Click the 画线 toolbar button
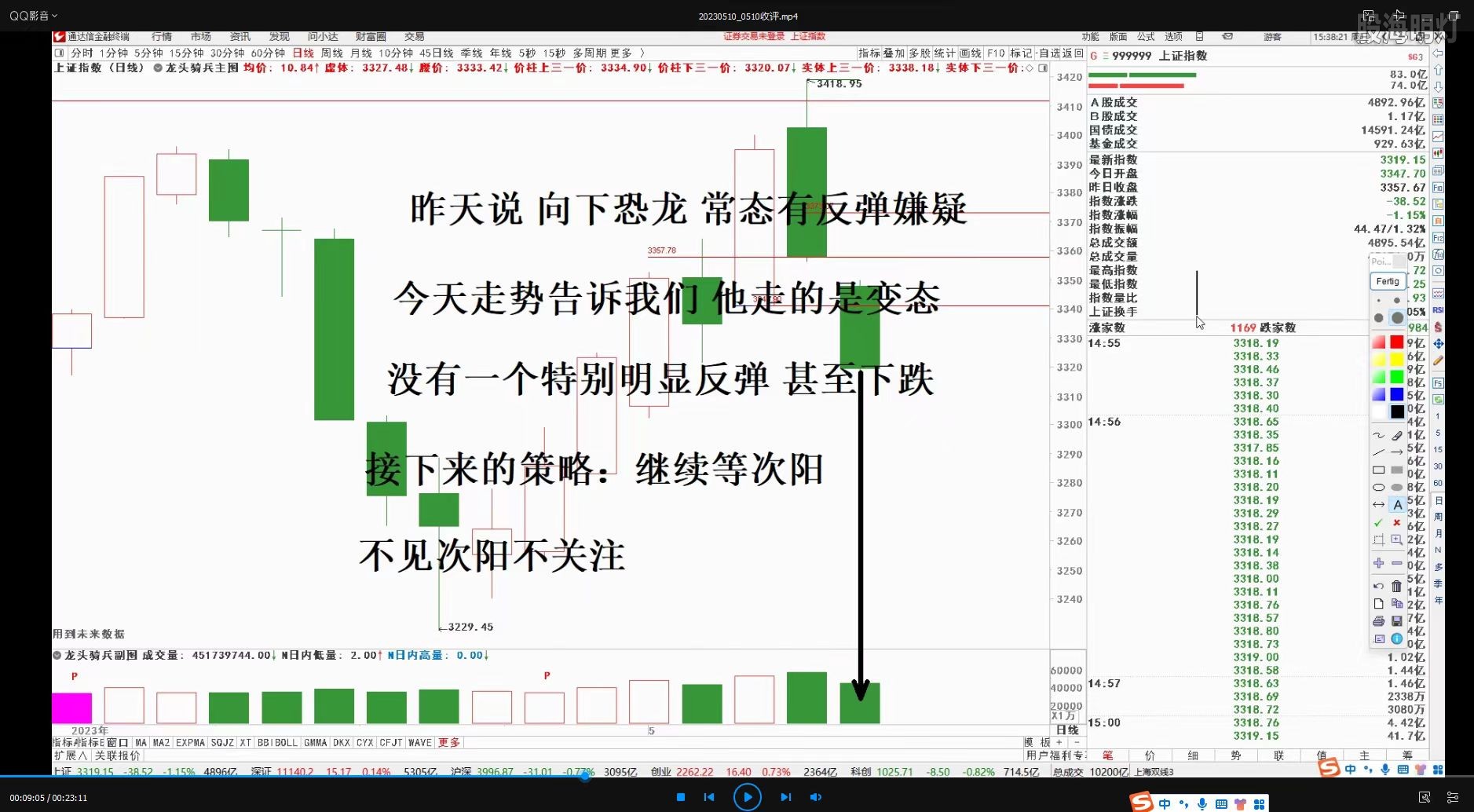1474x812 pixels. coord(971,53)
